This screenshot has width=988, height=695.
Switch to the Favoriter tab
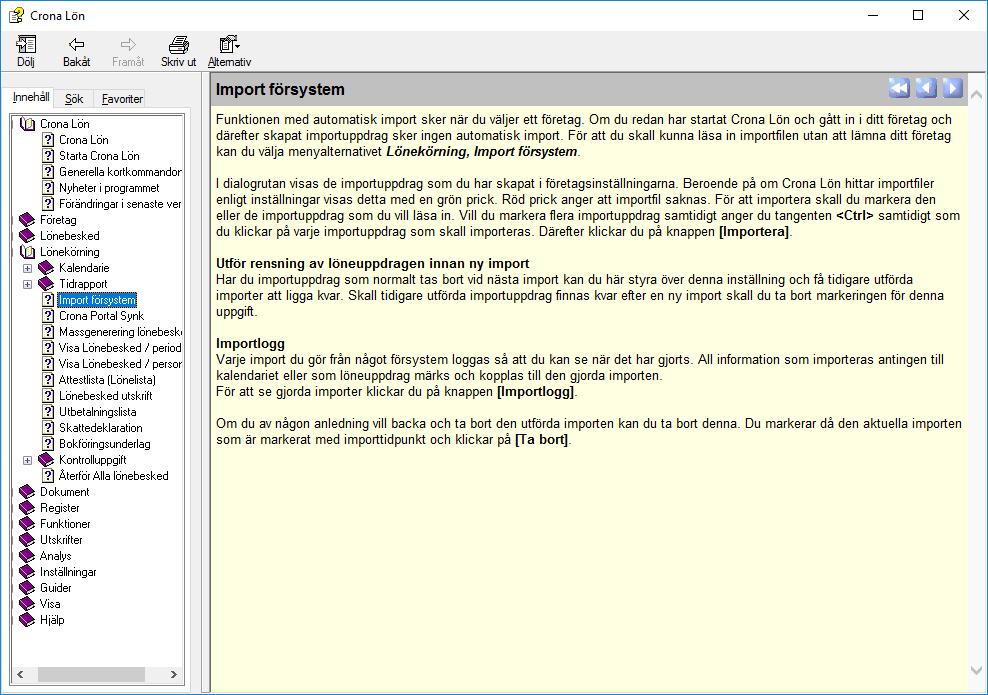(x=122, y=99)
